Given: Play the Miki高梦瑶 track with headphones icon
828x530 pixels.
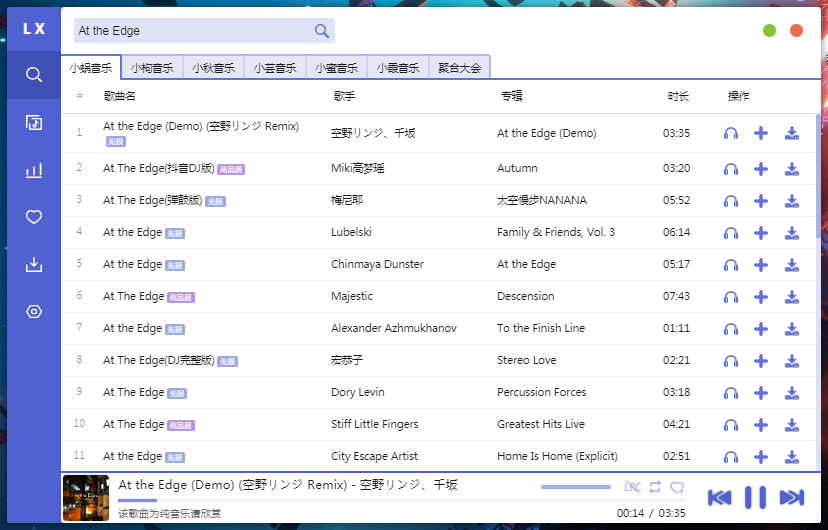Looking at the screenshot, I should (x=731, y=169).
